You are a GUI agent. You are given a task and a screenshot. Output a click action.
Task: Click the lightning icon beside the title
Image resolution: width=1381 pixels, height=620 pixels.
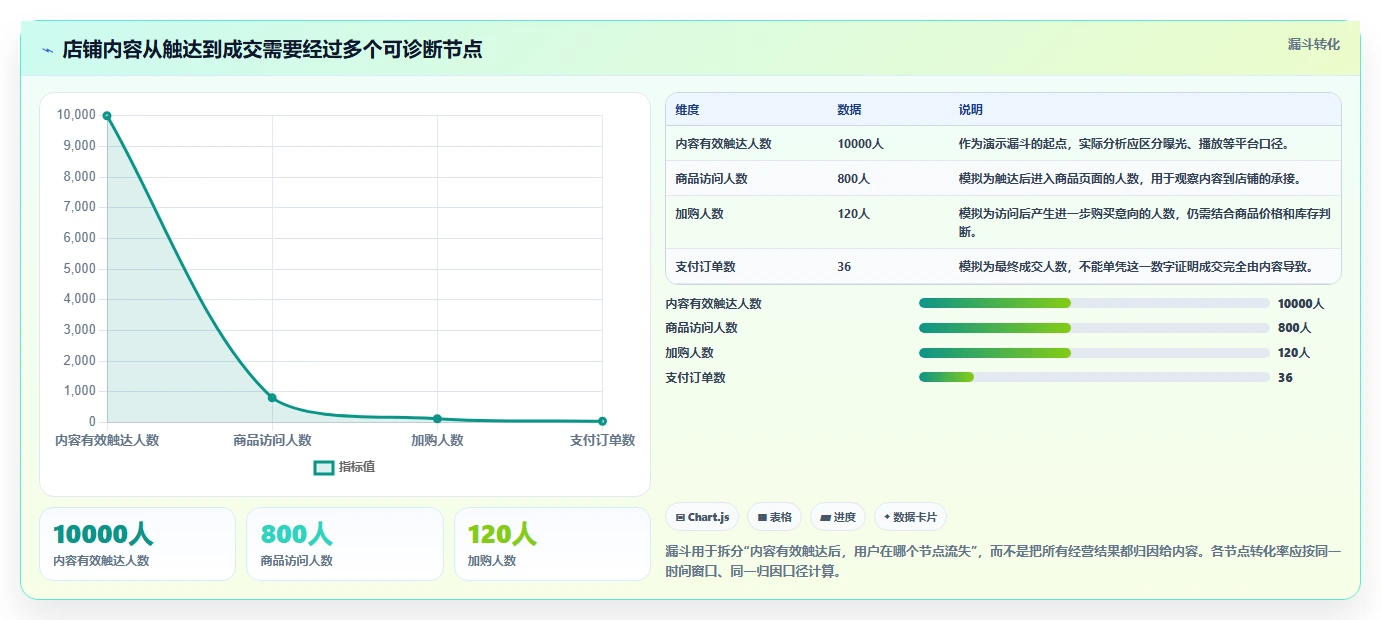47,50
